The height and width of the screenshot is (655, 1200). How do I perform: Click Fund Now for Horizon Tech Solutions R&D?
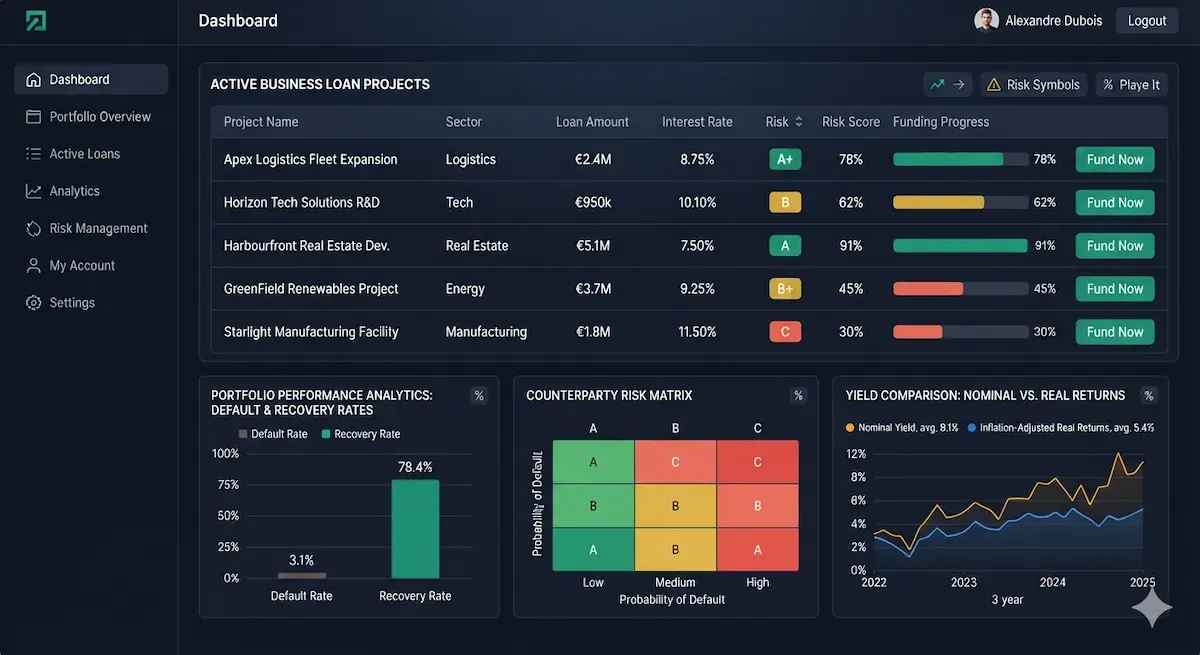[x=1115, y=203]
